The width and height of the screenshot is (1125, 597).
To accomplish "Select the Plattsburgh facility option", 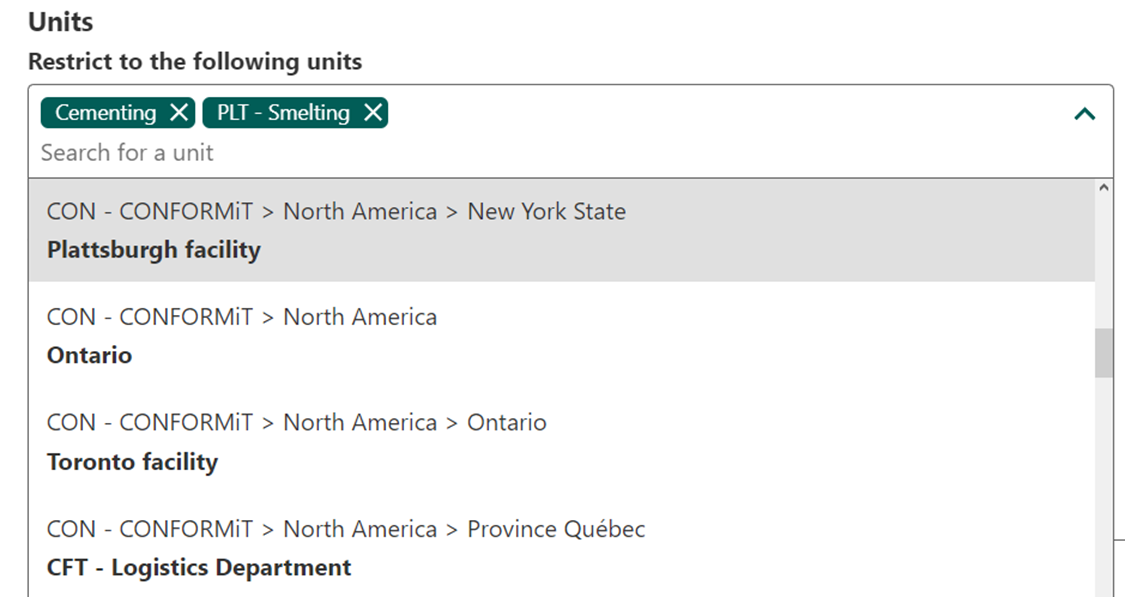I will point(154,250).
